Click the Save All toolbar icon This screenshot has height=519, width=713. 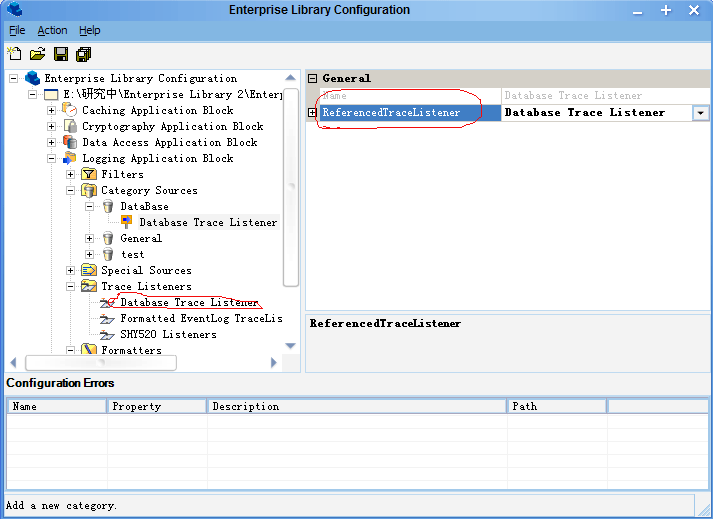(84, 54)
